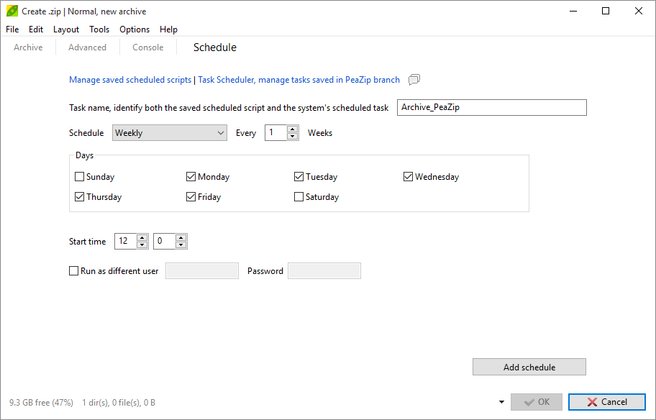
Task: Check the Saturday checkbox
Action: point(299,197)
